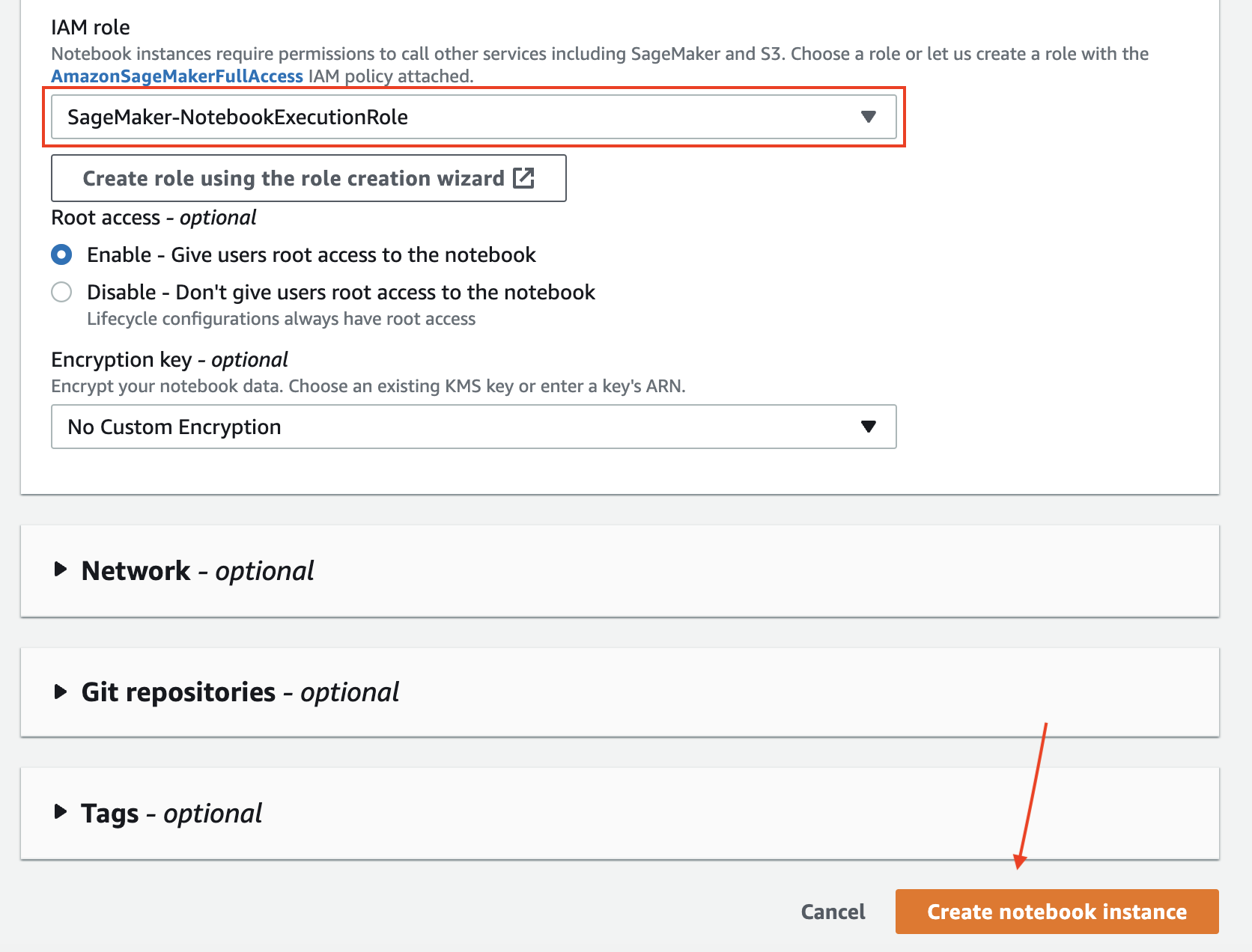Open the No Custom Encryption dropdown
The height and width of the screenshot is (952, 1252).
472,427
